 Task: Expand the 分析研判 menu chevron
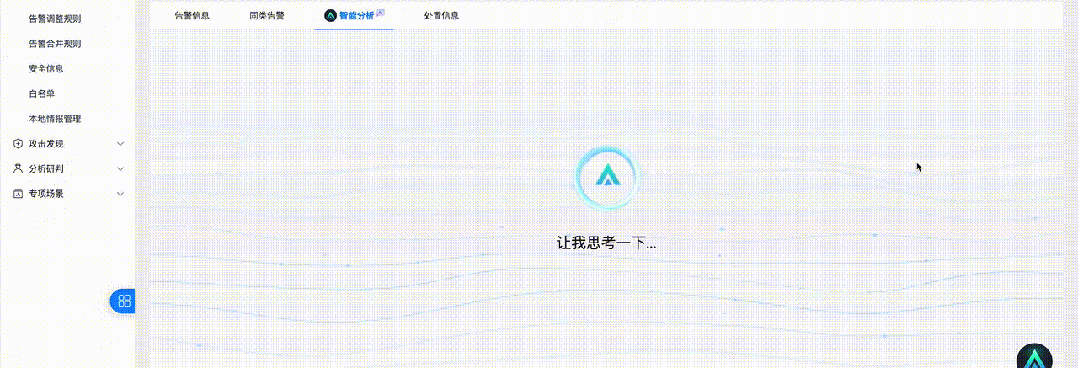click(x=120, y=169)
